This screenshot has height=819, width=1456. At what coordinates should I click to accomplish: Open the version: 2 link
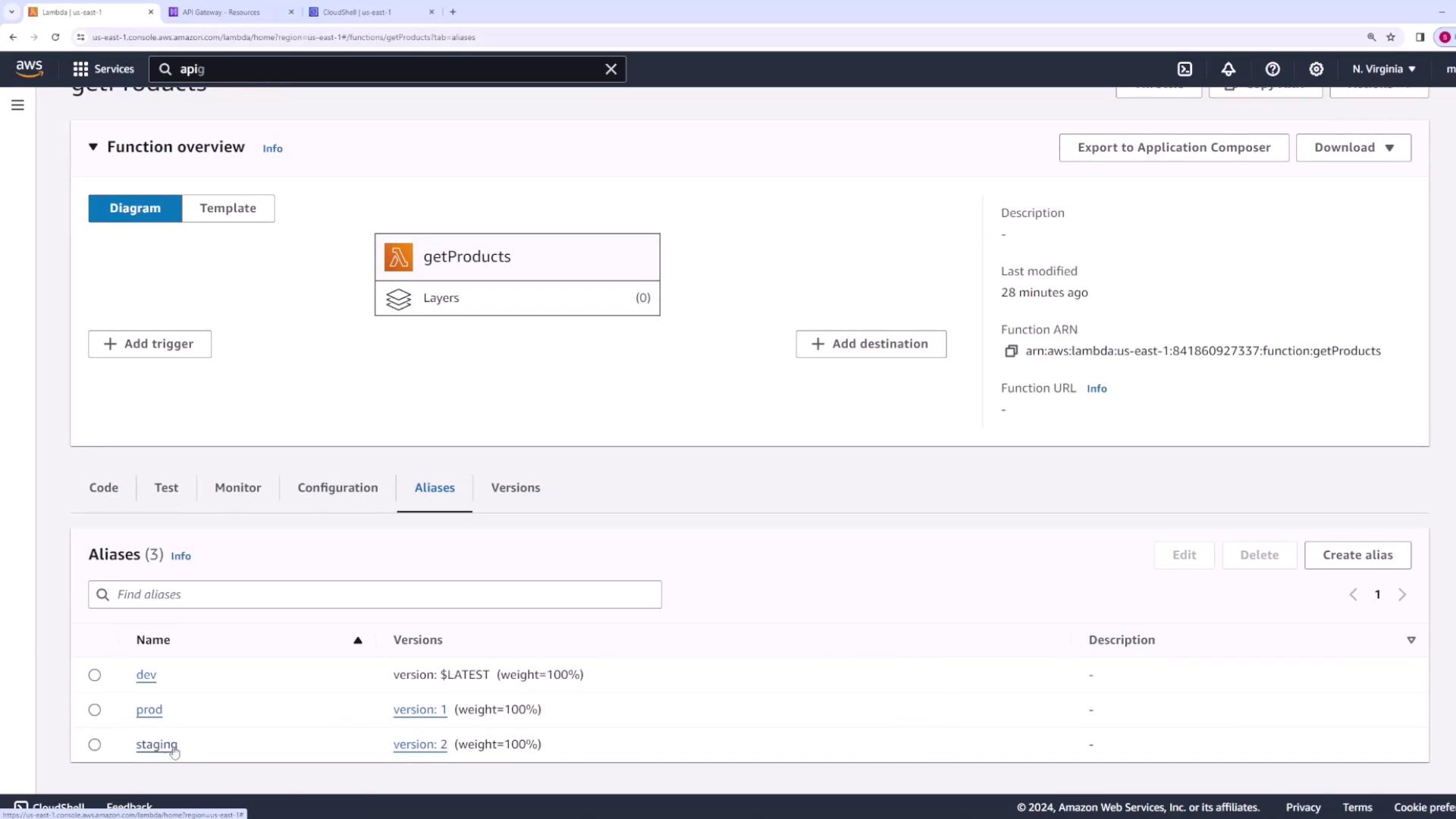tap(419, 745)
